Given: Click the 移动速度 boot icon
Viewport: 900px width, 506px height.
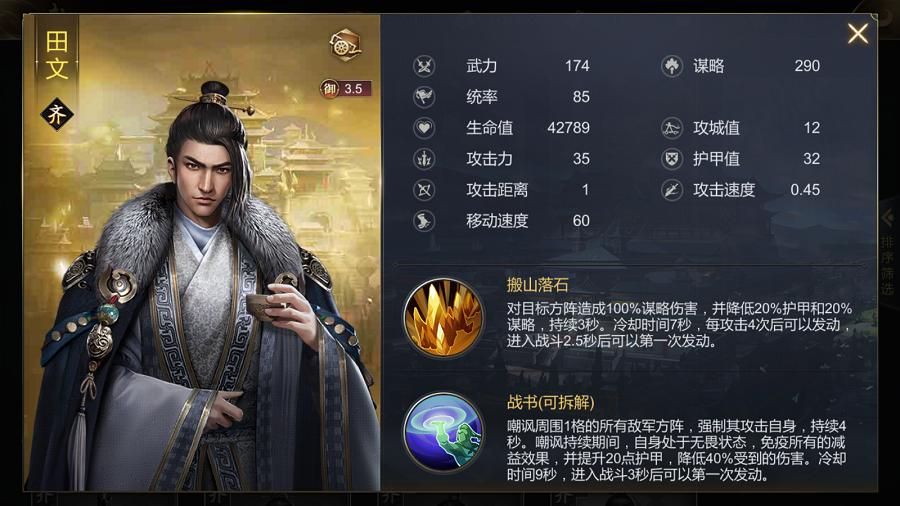Looking at the screenshot, I should coord(424,221).
